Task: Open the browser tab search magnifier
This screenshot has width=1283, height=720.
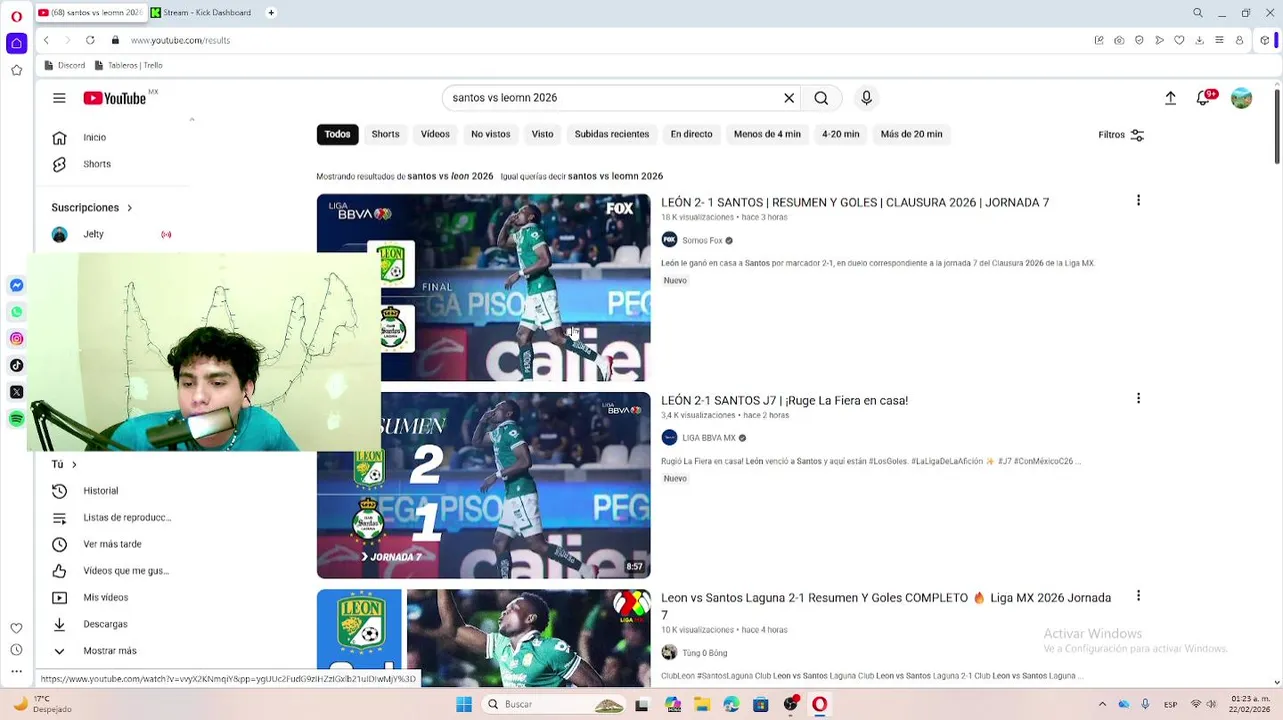Action: 1198,13
